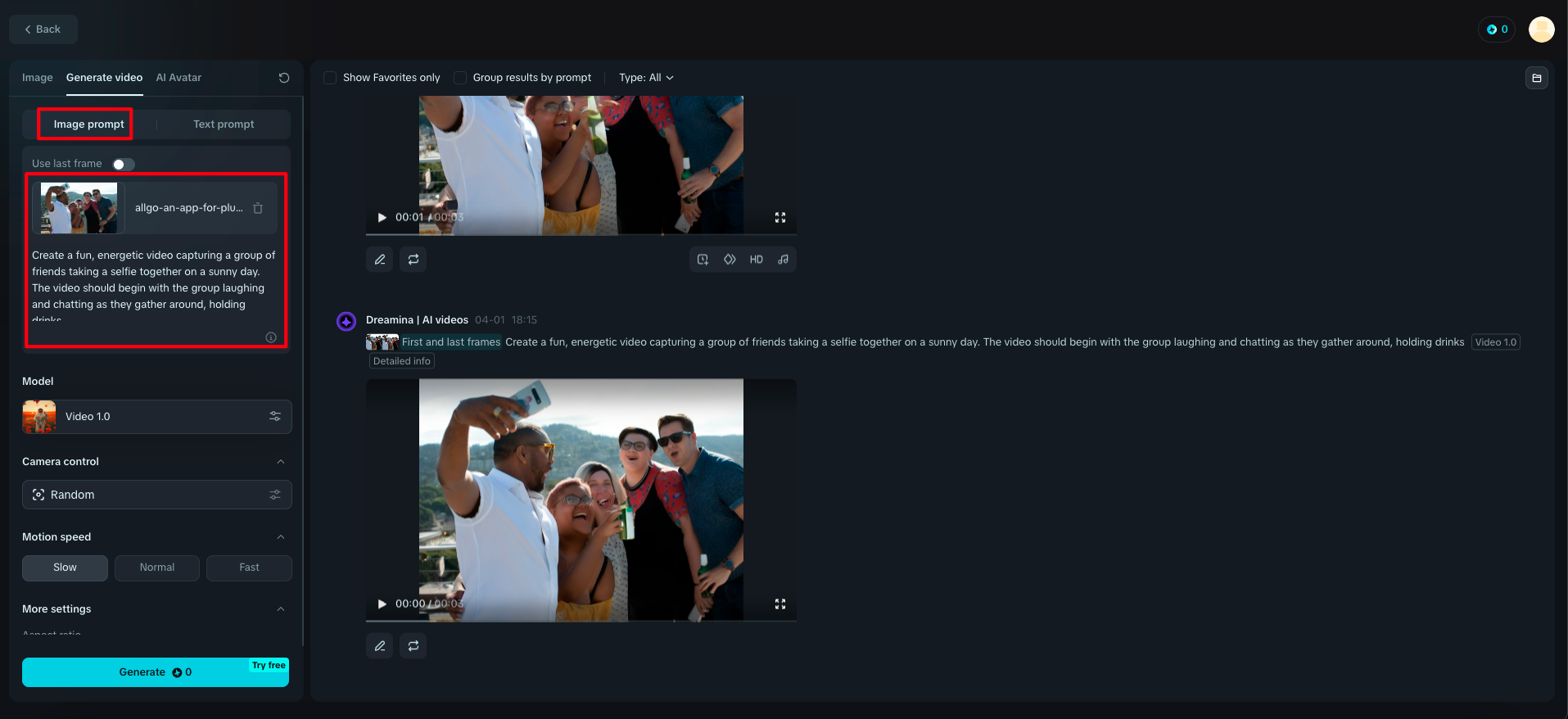Viewport: 1568px width, 719px height.
Task: Open Video 1.0 model settings sliders icon
Action: pos(275,416)
